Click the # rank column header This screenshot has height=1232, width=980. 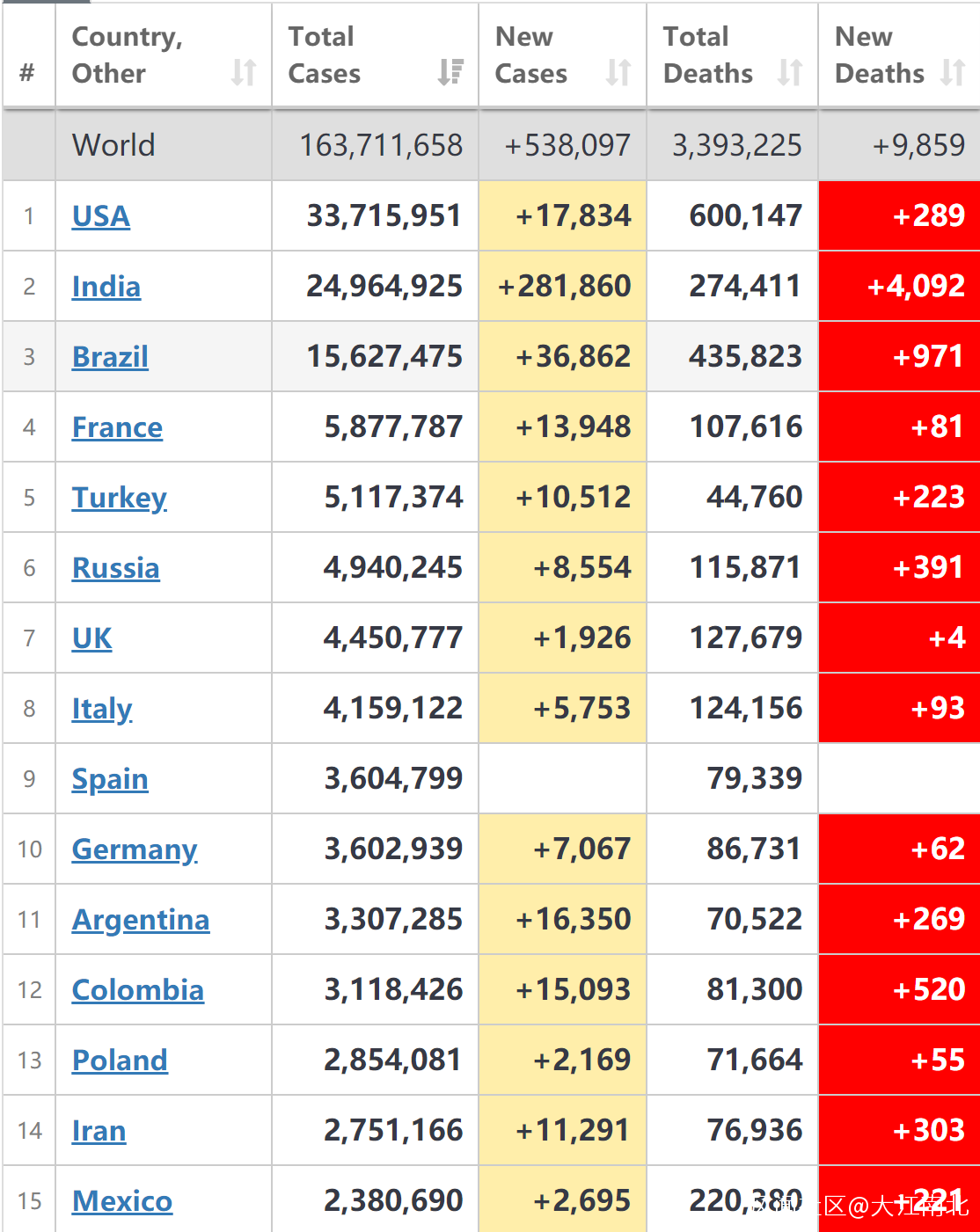(x=27, y=72)
